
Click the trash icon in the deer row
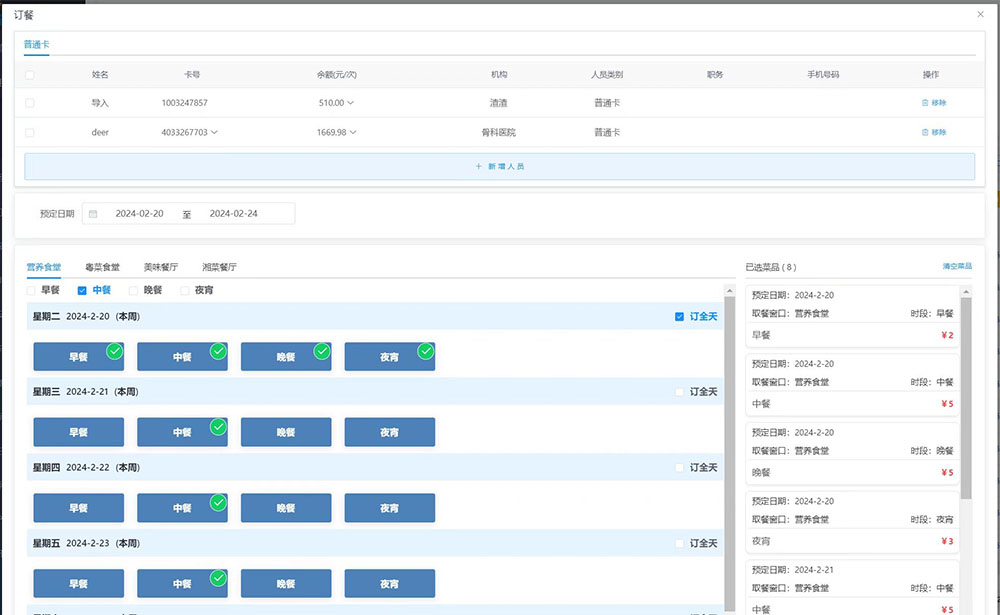pos(925,133)
